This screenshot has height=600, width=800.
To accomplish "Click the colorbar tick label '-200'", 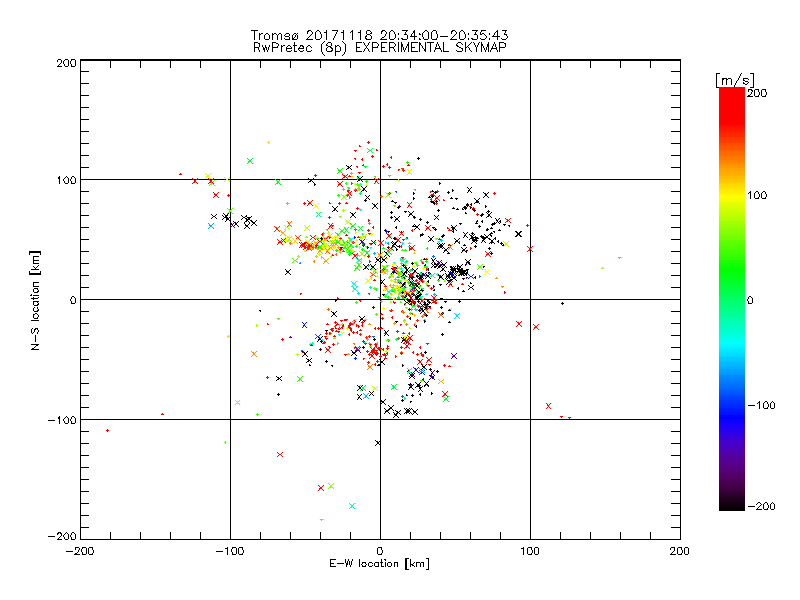I will tap(761, 507).
